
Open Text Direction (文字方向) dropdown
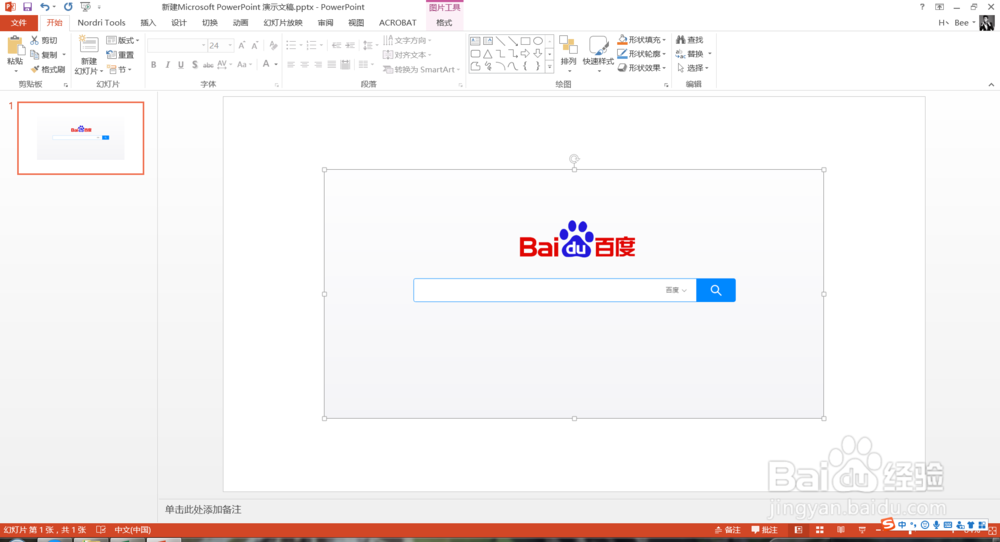point(408,40)
